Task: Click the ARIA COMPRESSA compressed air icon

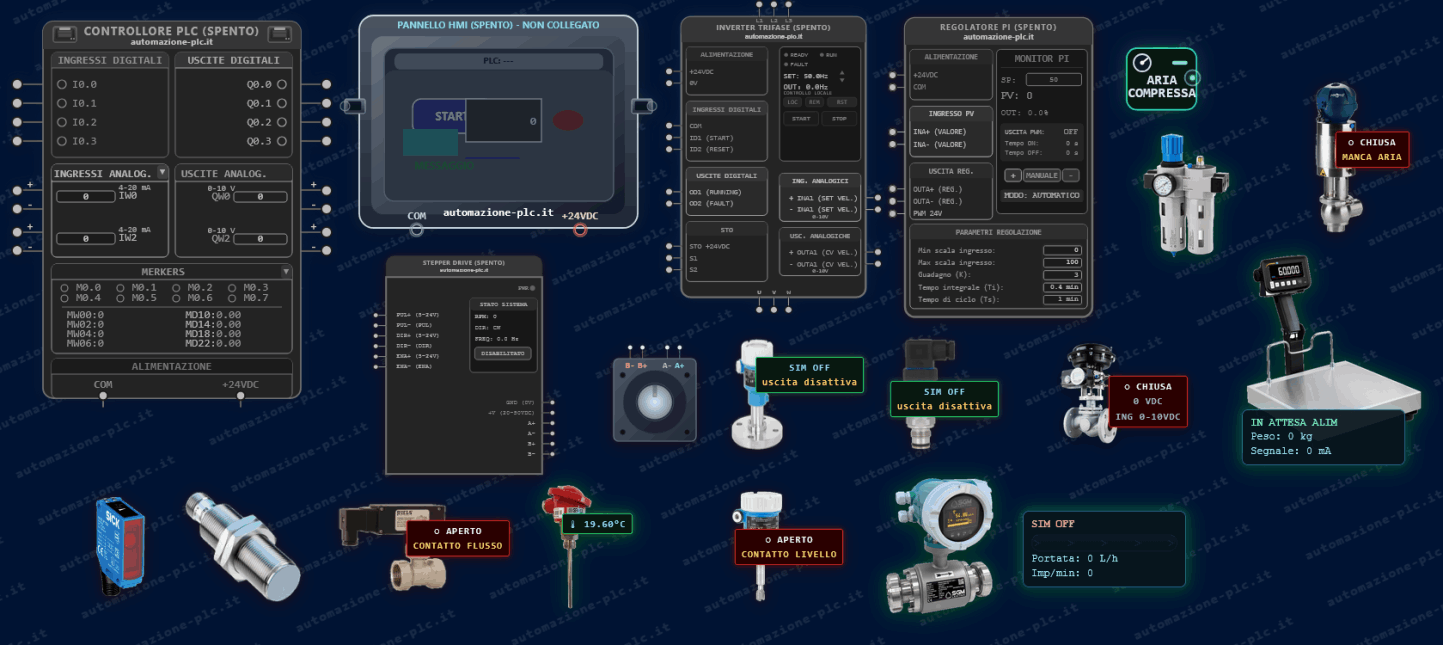Action: (1161, 78)
